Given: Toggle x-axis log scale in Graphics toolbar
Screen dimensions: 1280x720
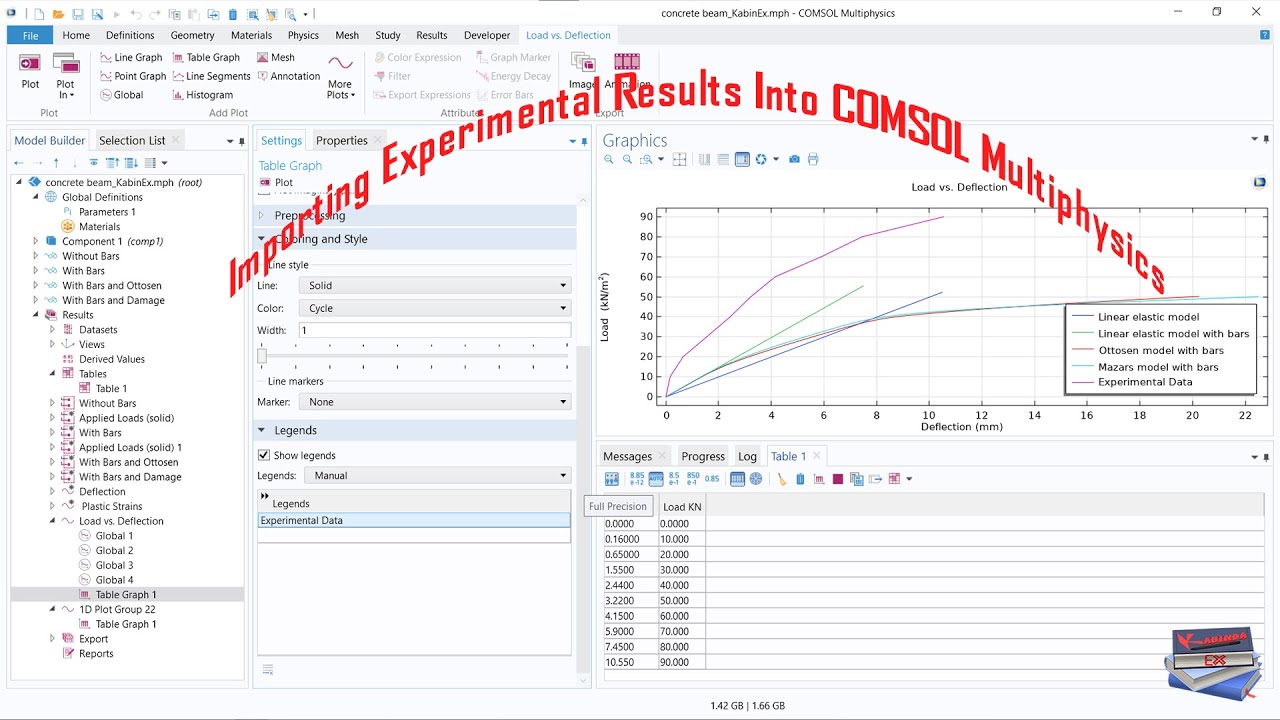Looking at the screenshot, I should pyautogui.click(x=705, y=159).
